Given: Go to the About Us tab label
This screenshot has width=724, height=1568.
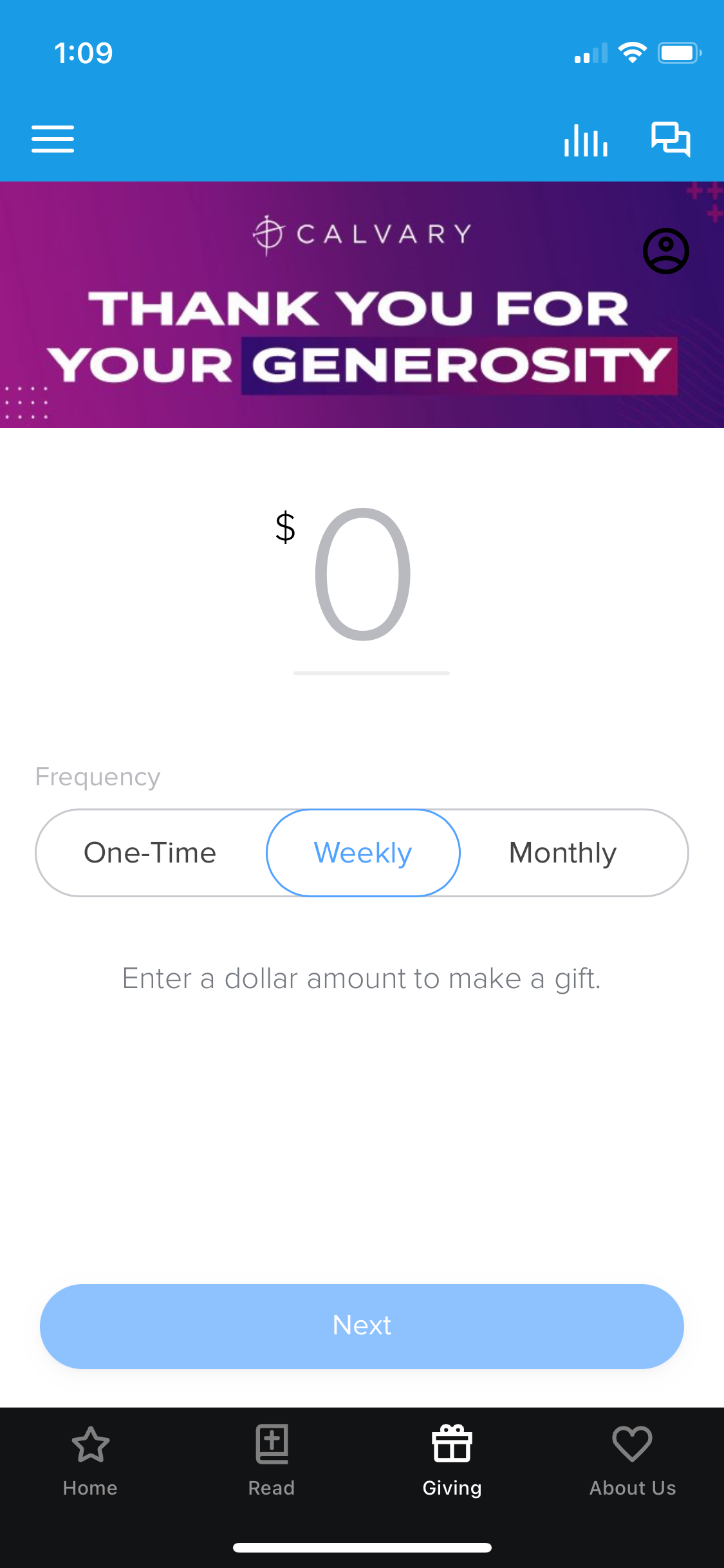Looking at the screenshot, I should coord(633,1488).
